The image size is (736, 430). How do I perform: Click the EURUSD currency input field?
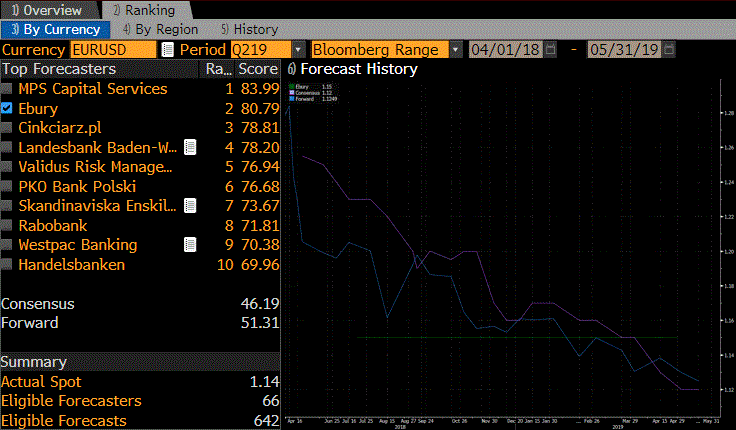tap(113, 50)
